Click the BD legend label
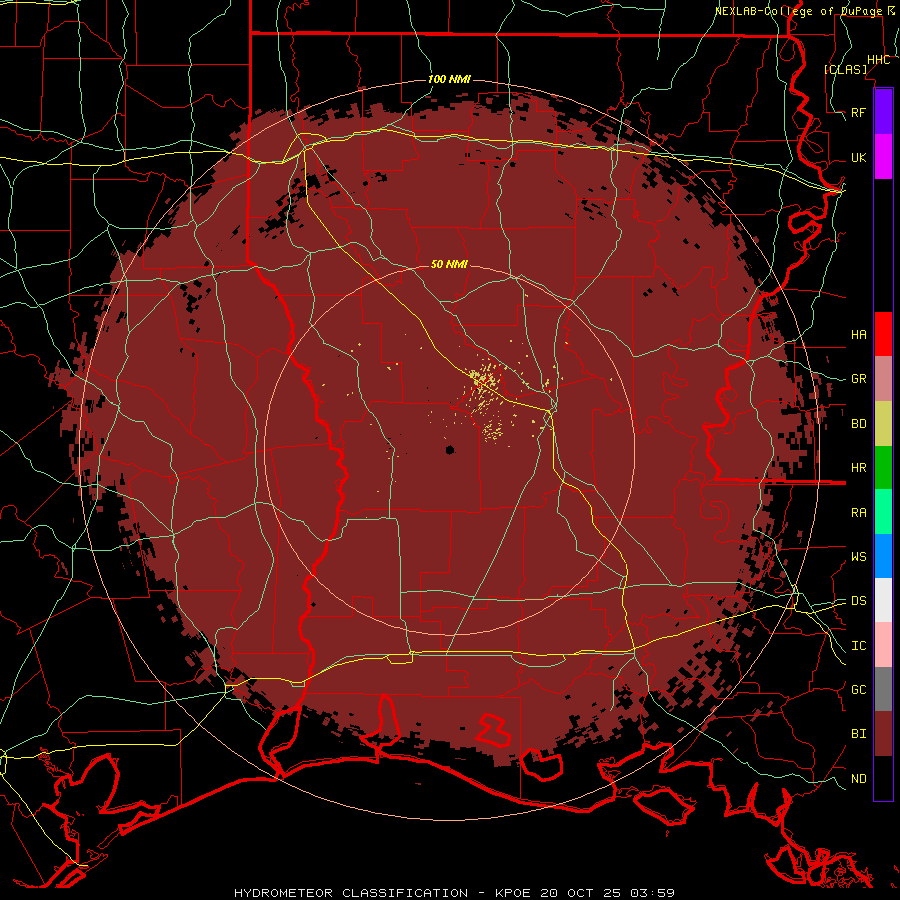Viewport: 900px width, 900px height. (858, 424)
